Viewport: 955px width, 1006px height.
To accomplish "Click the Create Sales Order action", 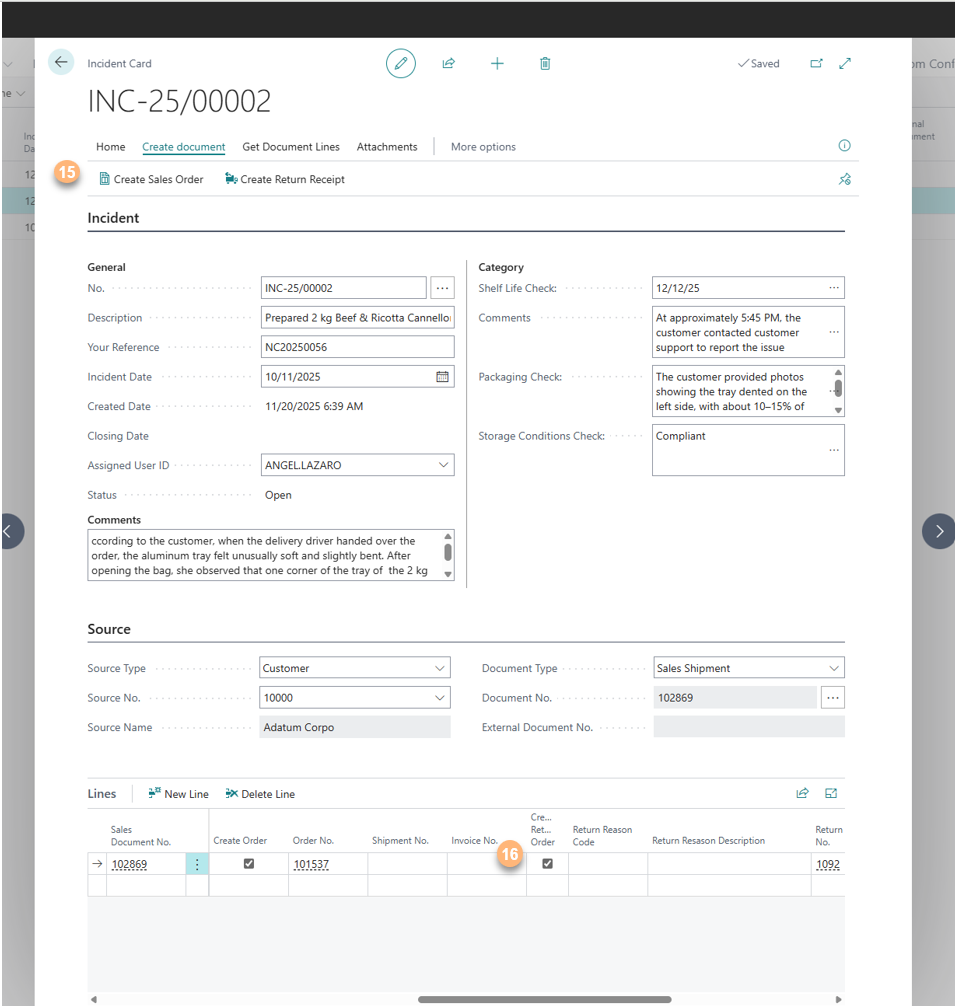I will click(151, 180).
